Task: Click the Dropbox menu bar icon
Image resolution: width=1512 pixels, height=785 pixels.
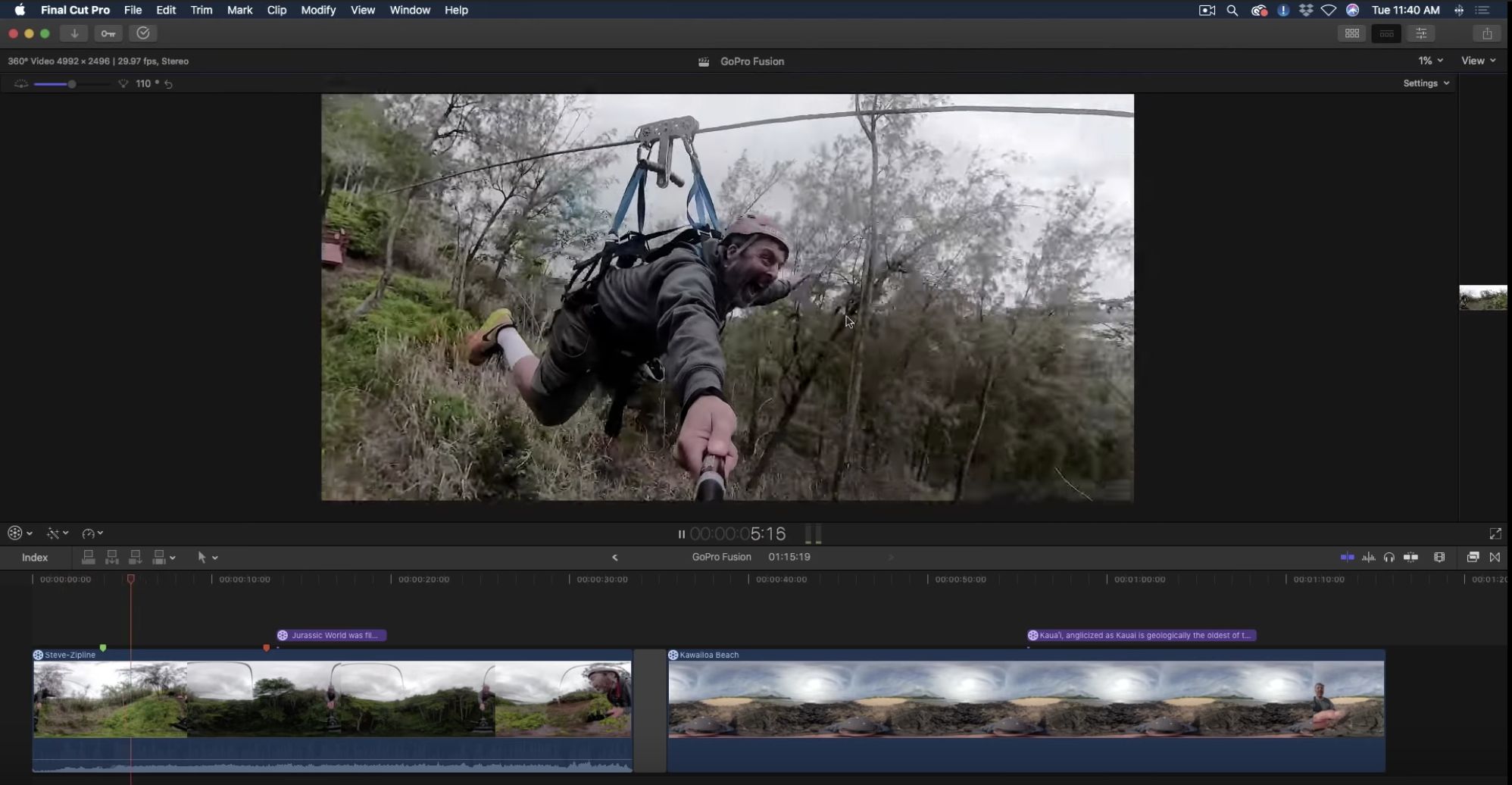Action: (x=1306, y=11)
